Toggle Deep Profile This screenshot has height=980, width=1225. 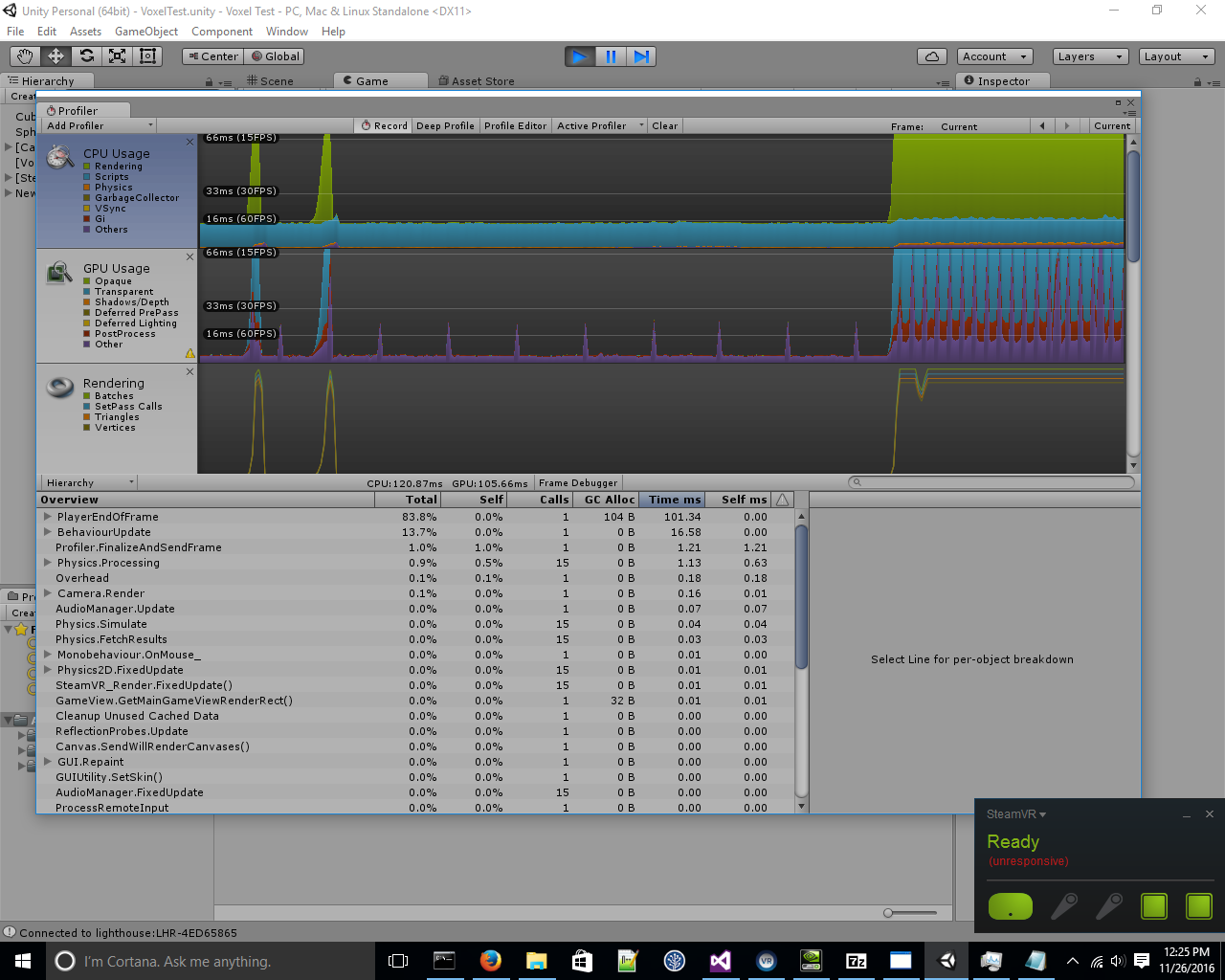click(445, 125)
